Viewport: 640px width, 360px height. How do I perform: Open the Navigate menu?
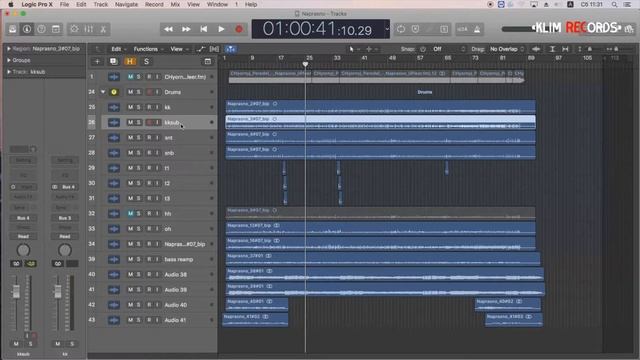click(126, 4)
